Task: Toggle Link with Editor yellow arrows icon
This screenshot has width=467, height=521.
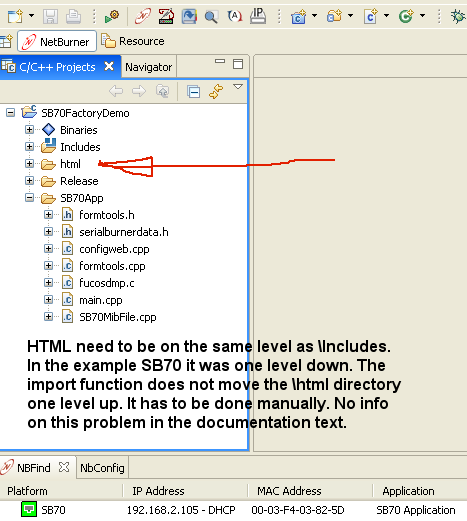Action: (x=216, y=91)
